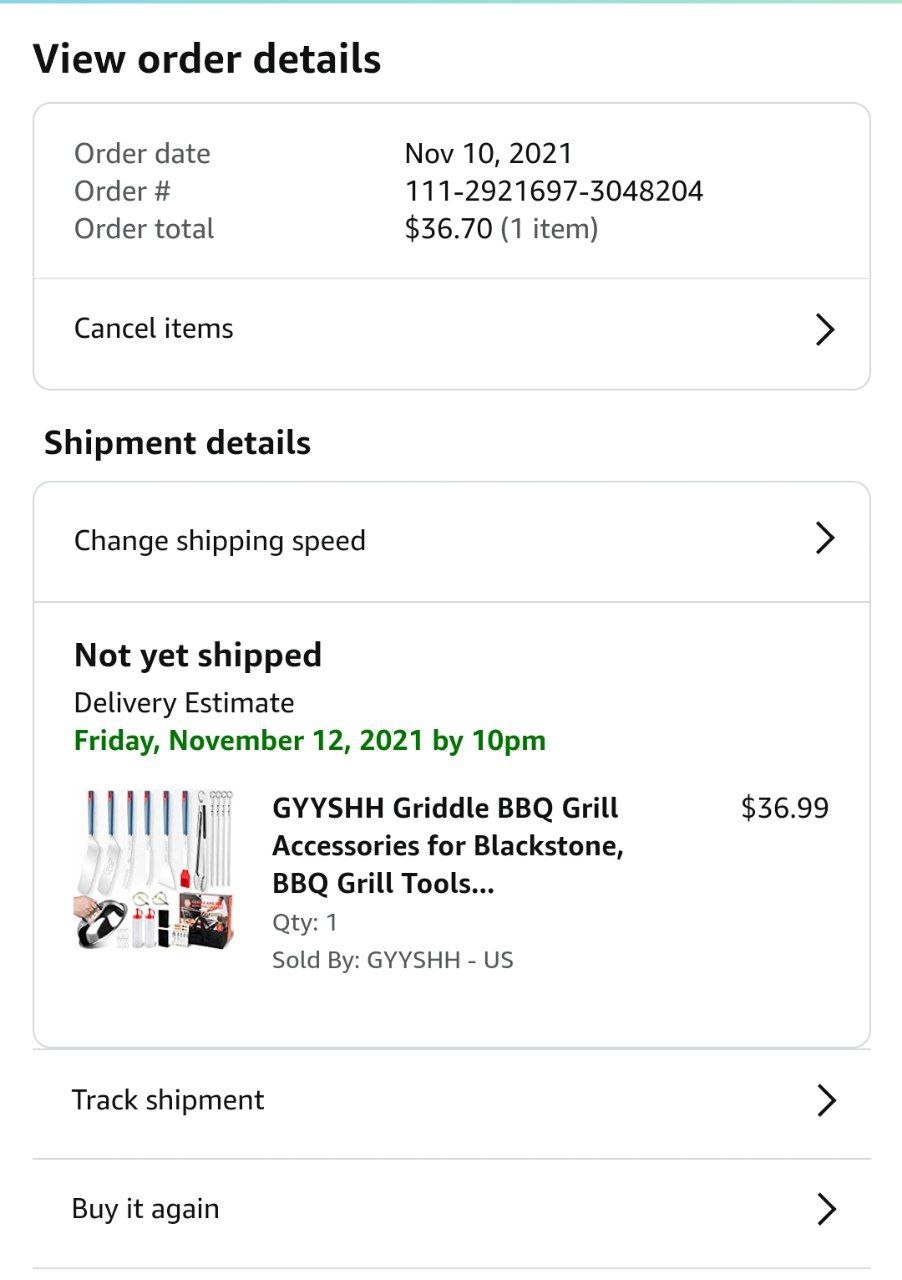The height and width of the screenshot is (1280, 902).
Task: Click the $36.70 order total amount
Action: click(448, 229)
